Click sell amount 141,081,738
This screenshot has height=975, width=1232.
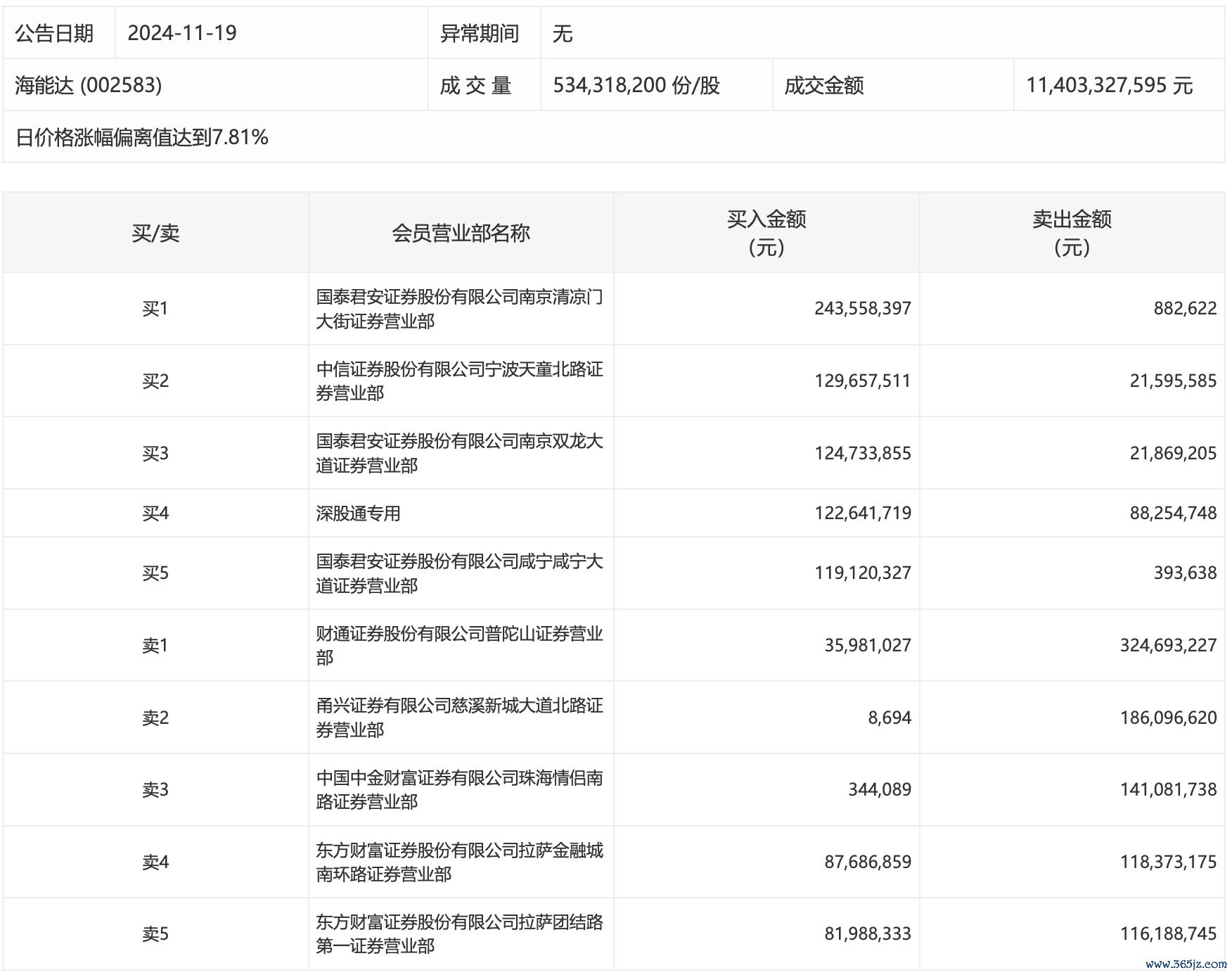coord(1168,790)
